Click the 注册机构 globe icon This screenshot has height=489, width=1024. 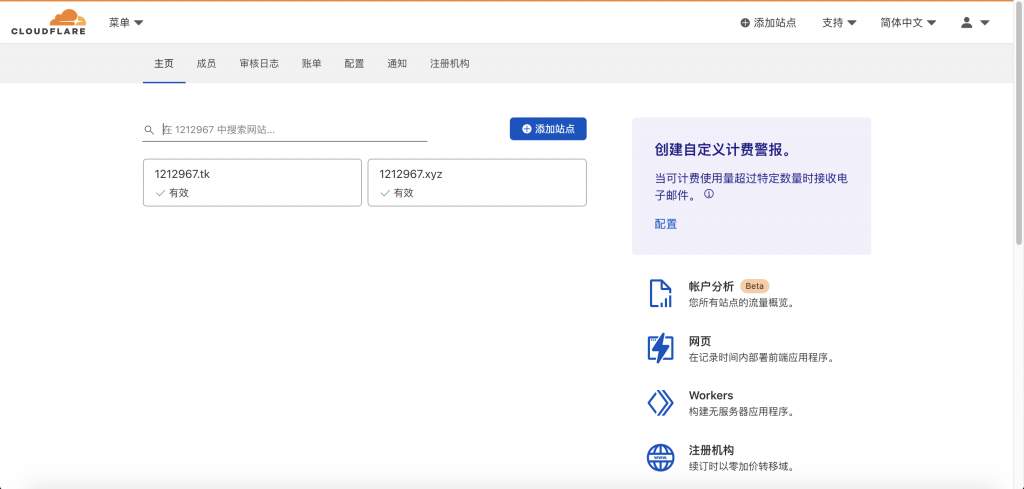660,457
